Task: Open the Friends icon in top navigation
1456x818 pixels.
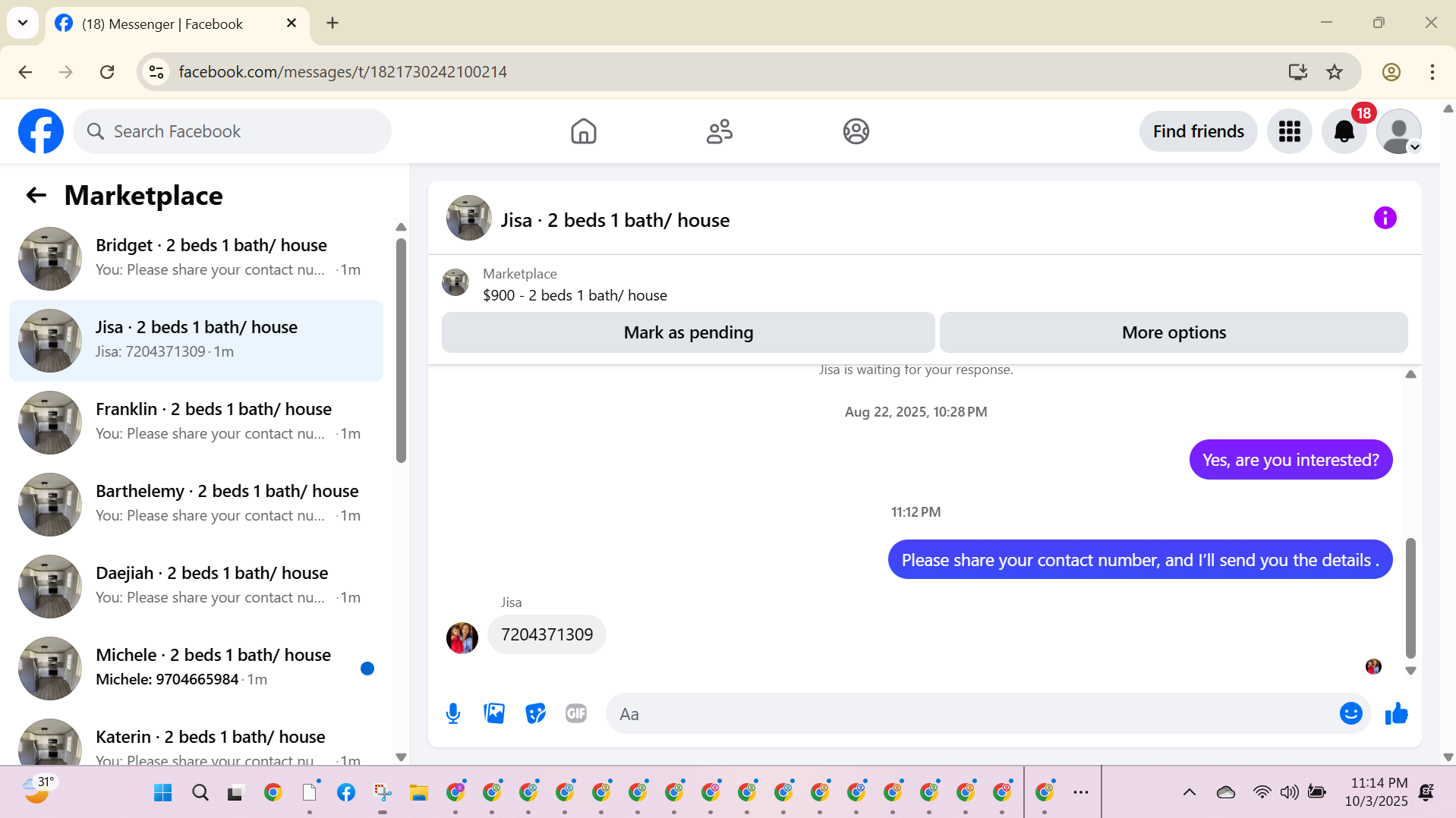Action: click(719, 131)
